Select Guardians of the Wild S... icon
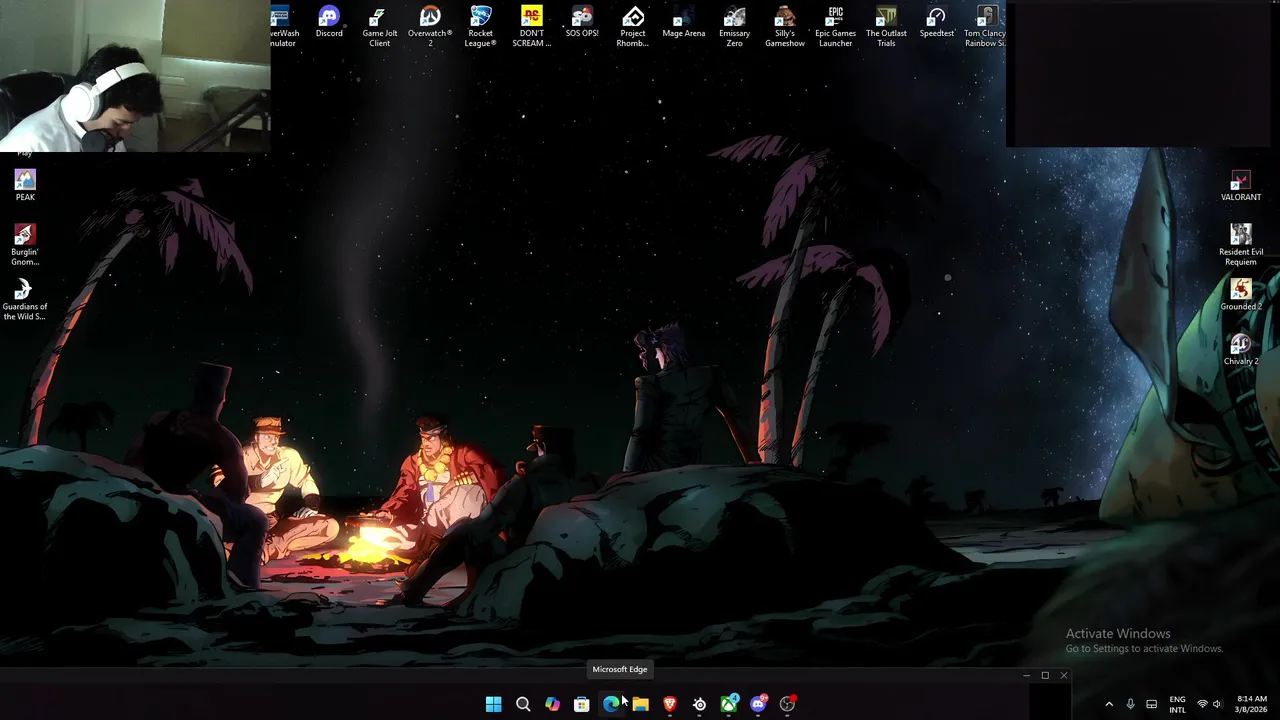 click(x=25, y=300)
